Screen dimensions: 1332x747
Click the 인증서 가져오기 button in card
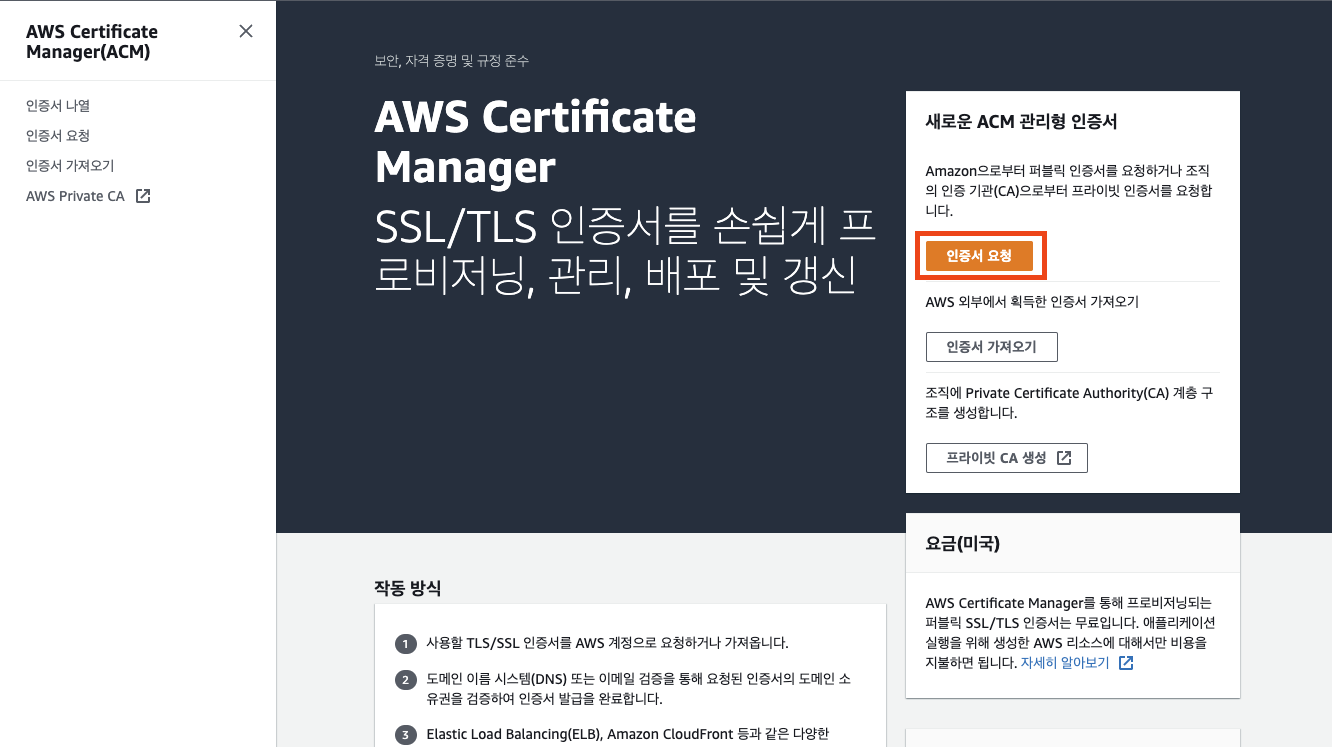[x=991, y=347]
